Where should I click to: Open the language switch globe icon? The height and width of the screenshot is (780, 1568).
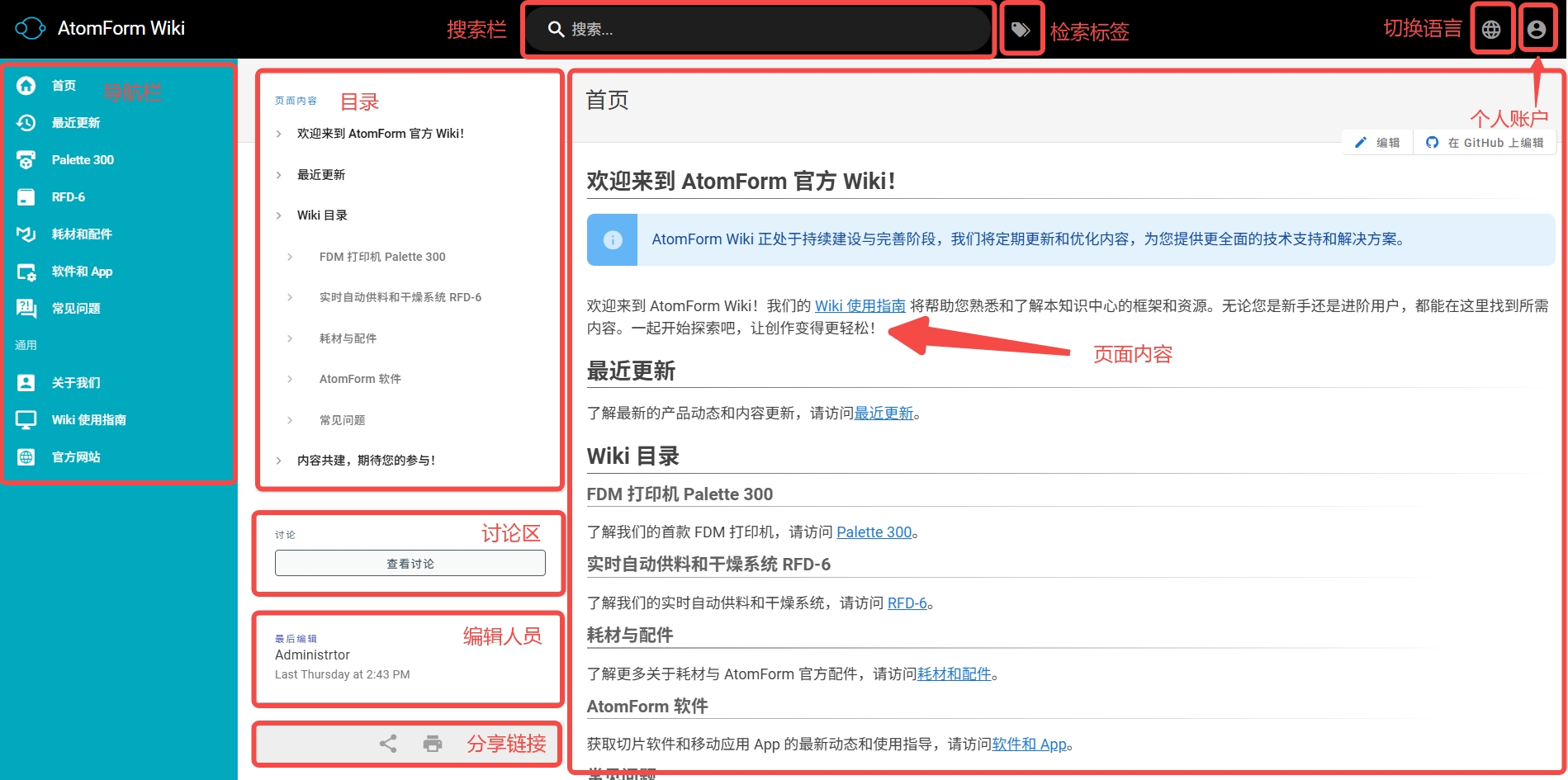[x=1491, y=30]
